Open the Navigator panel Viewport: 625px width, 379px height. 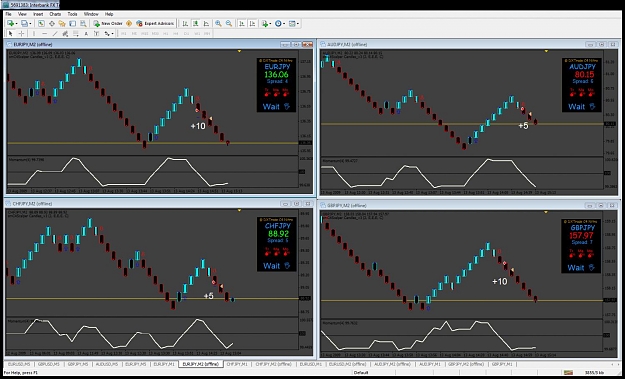click(x=62, y=24)
